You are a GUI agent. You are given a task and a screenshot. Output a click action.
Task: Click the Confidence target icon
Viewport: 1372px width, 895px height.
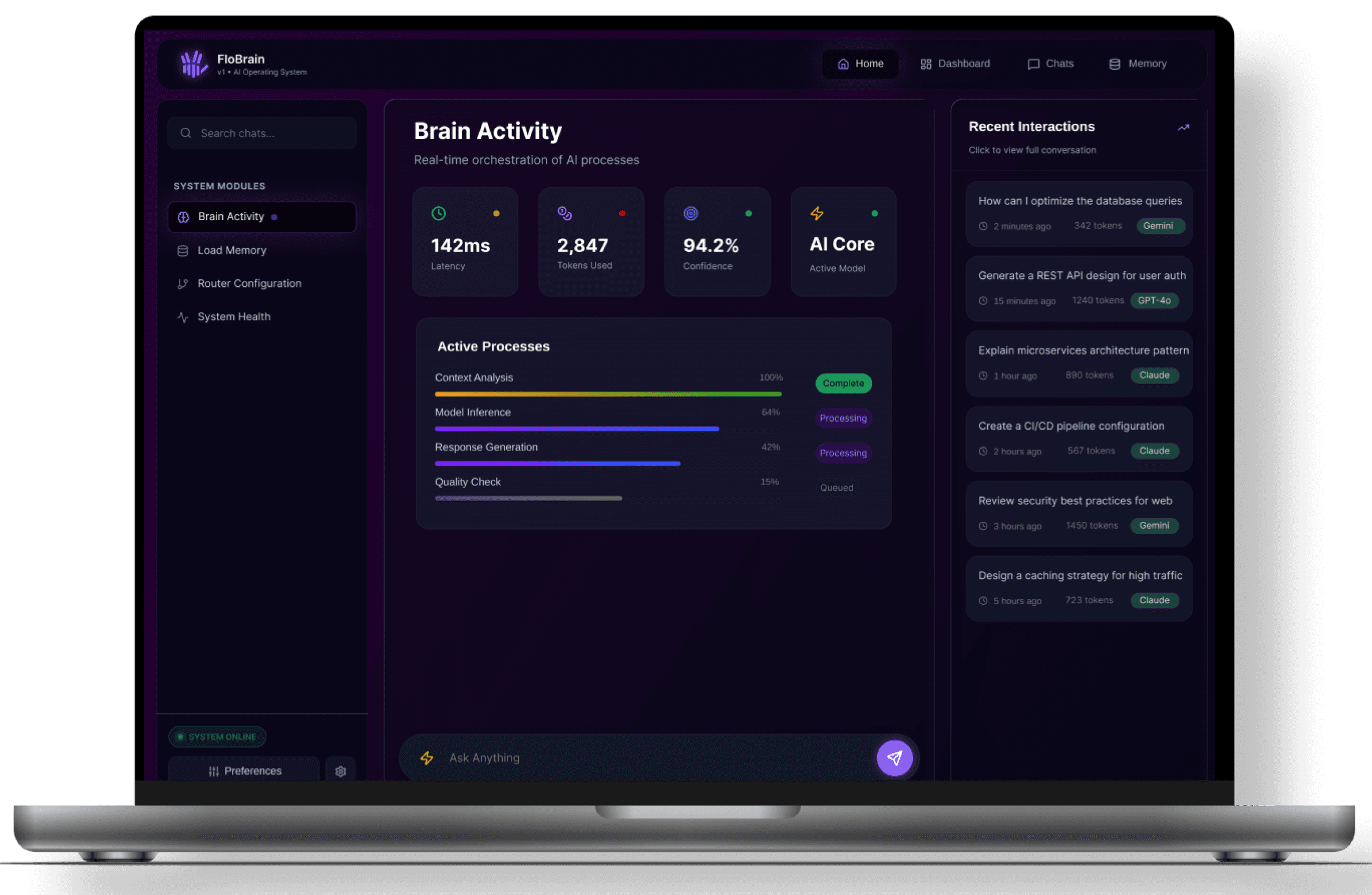tap(691, 214)
